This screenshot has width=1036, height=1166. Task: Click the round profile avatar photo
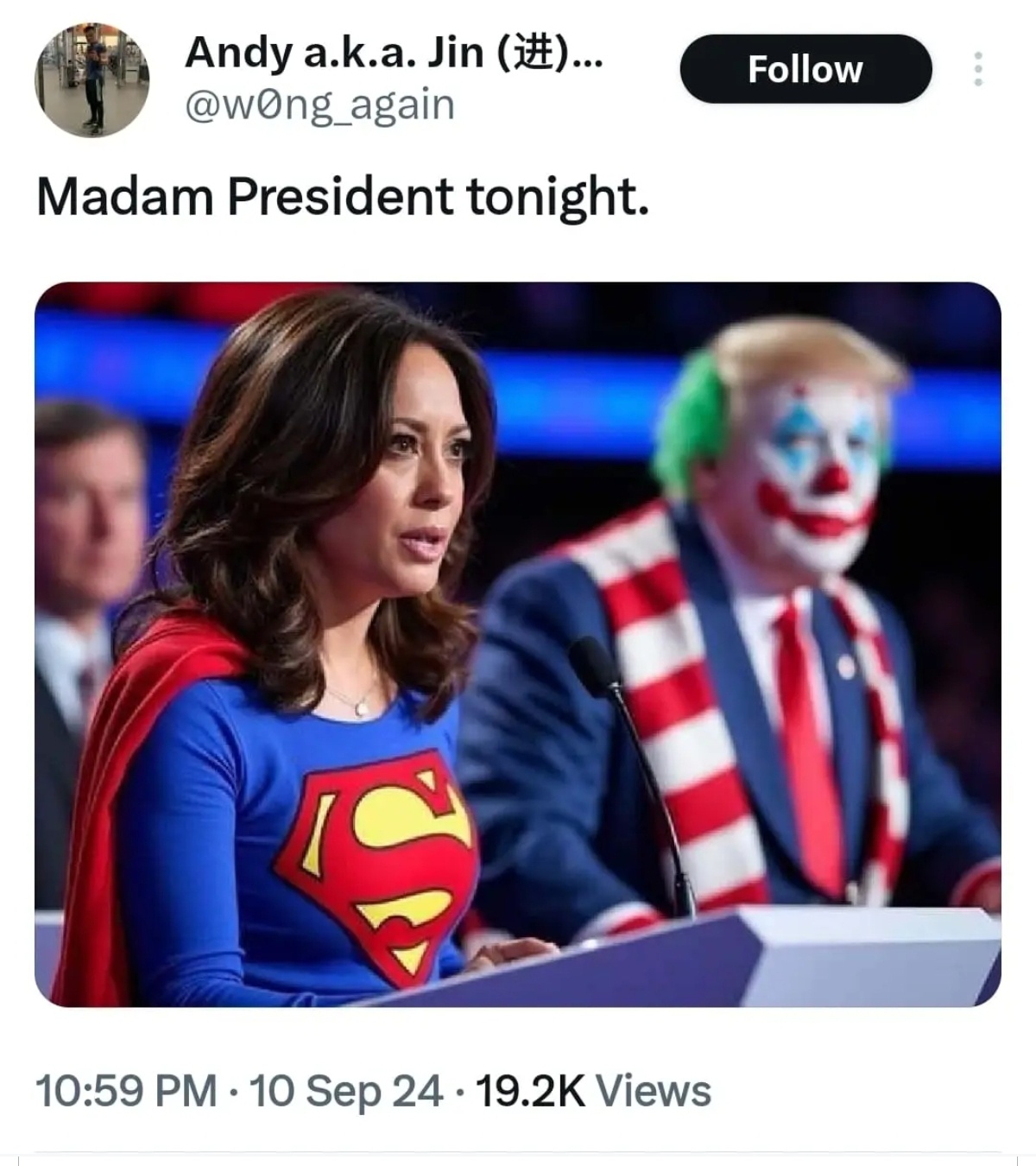coord(92,79)
